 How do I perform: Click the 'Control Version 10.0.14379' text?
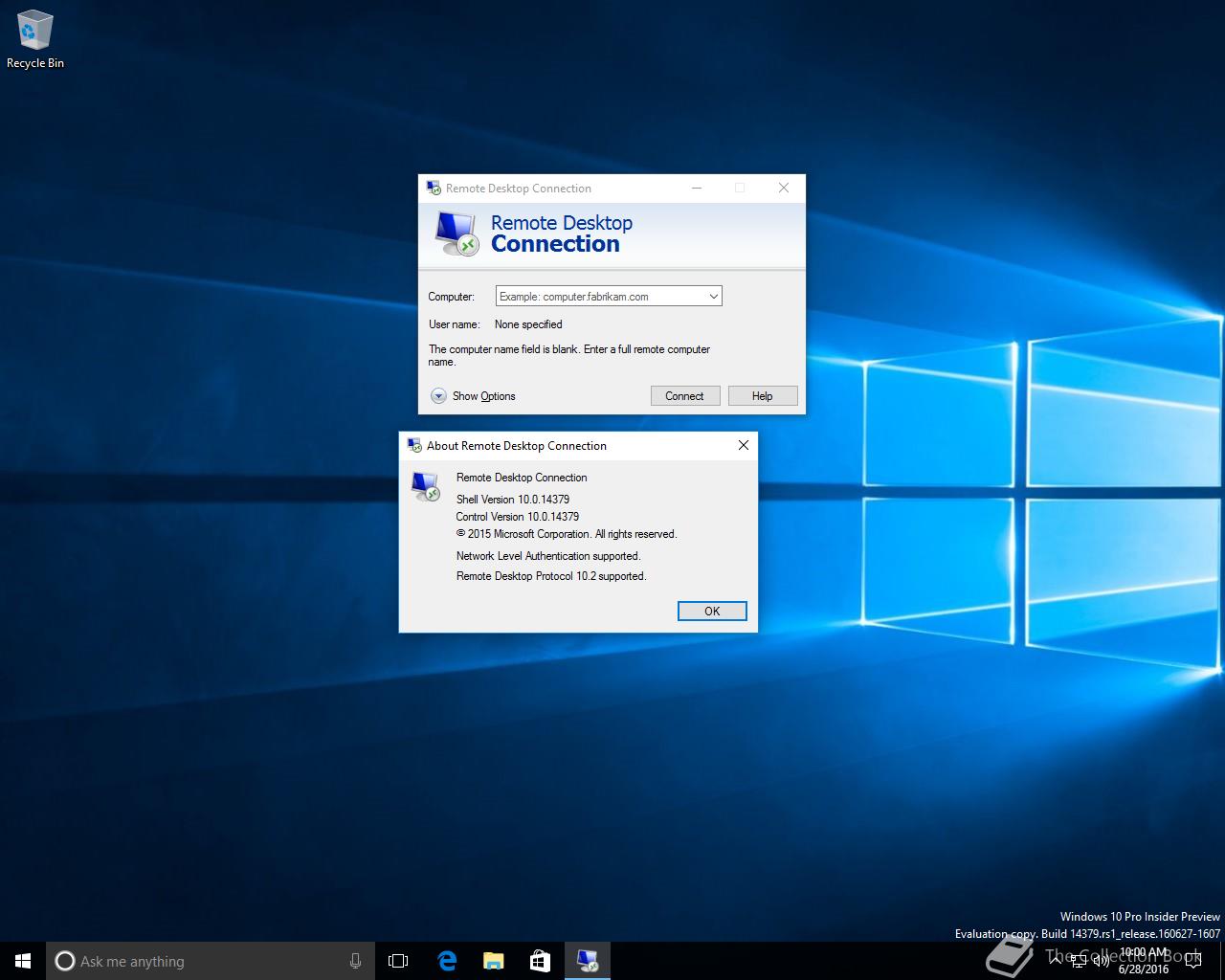pyautogui.click(x=518, y=517)
